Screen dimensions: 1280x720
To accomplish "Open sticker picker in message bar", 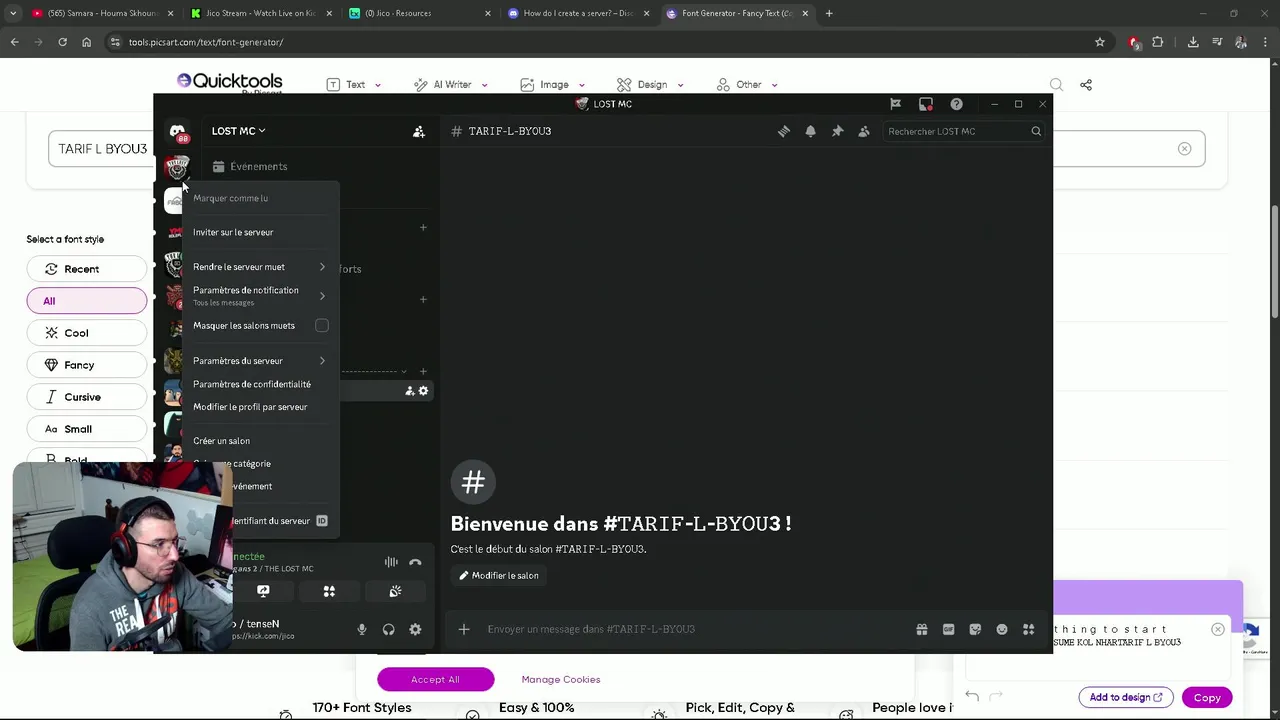I will point(975,629).
